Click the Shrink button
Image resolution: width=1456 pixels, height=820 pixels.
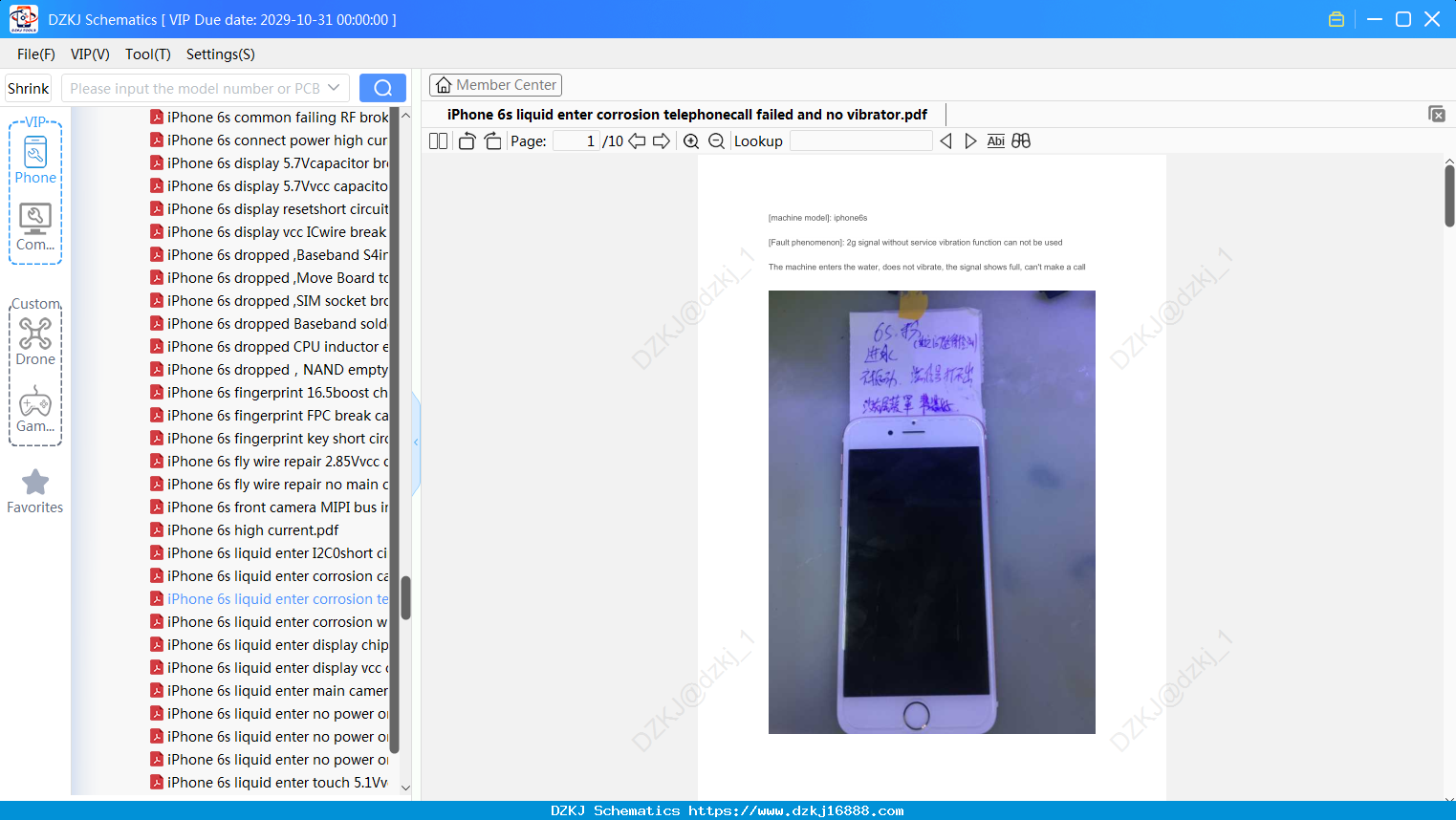pos(29,88)
